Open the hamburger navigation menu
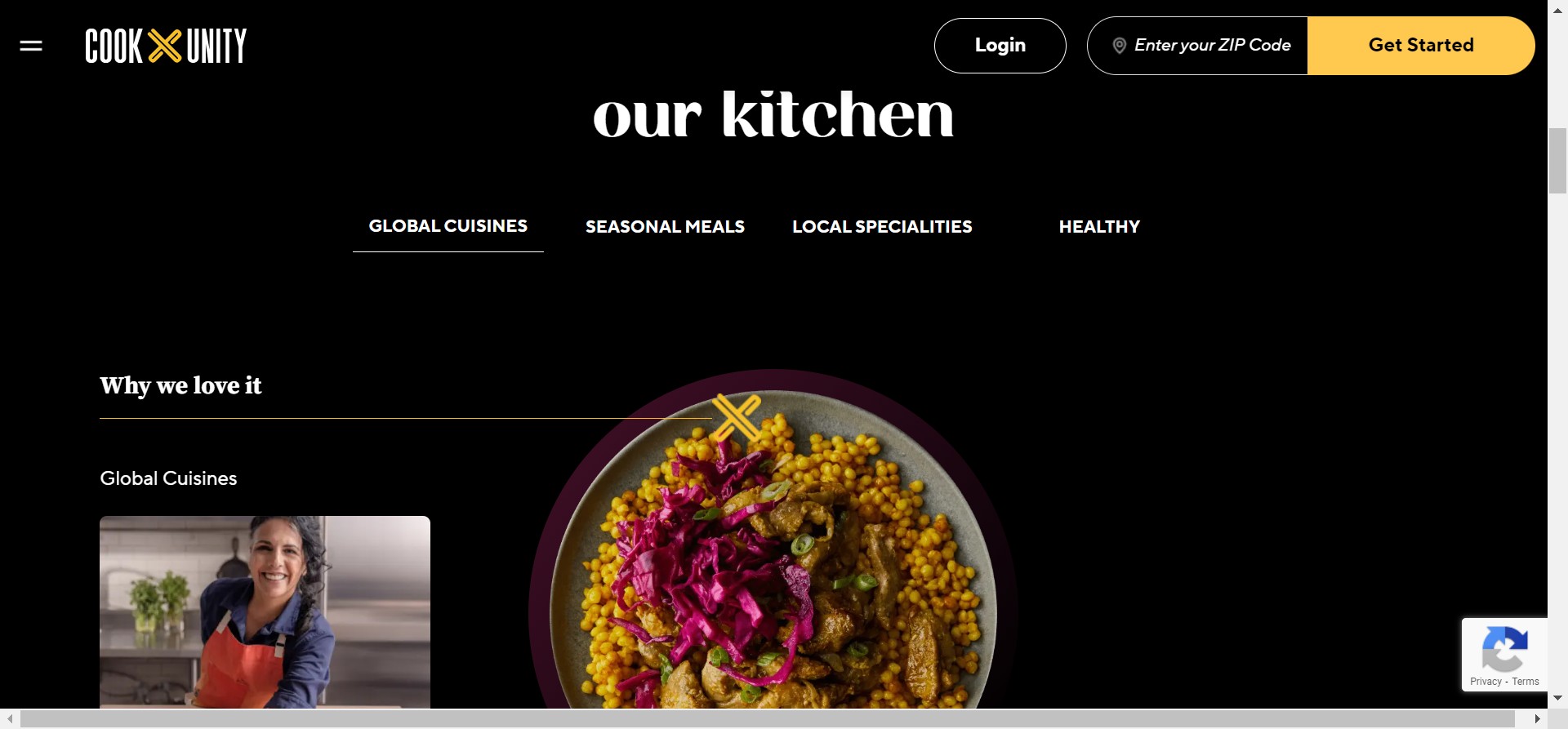 (x=31, y=46)
